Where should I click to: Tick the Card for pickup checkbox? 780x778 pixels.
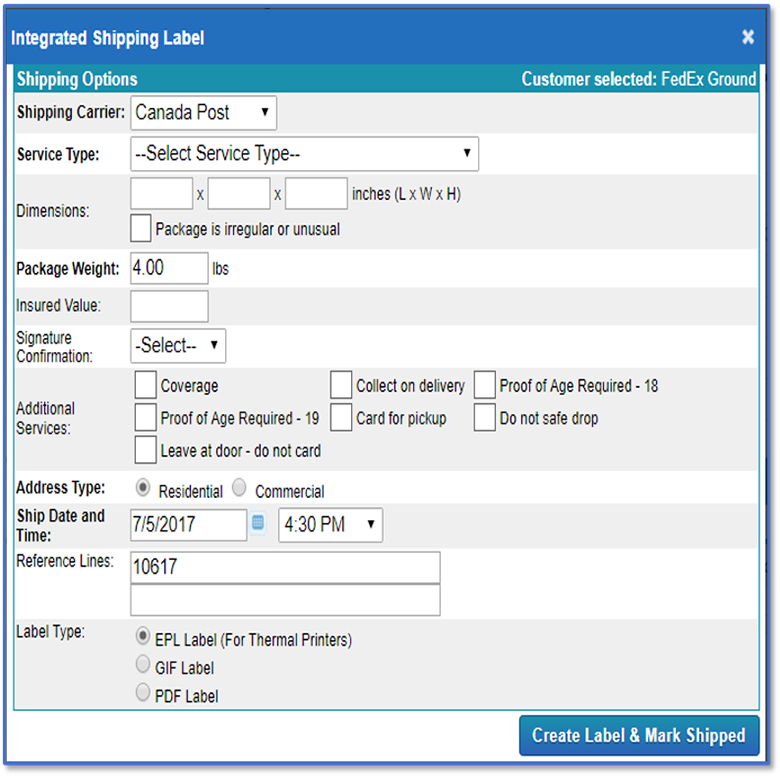coord(341,417)
